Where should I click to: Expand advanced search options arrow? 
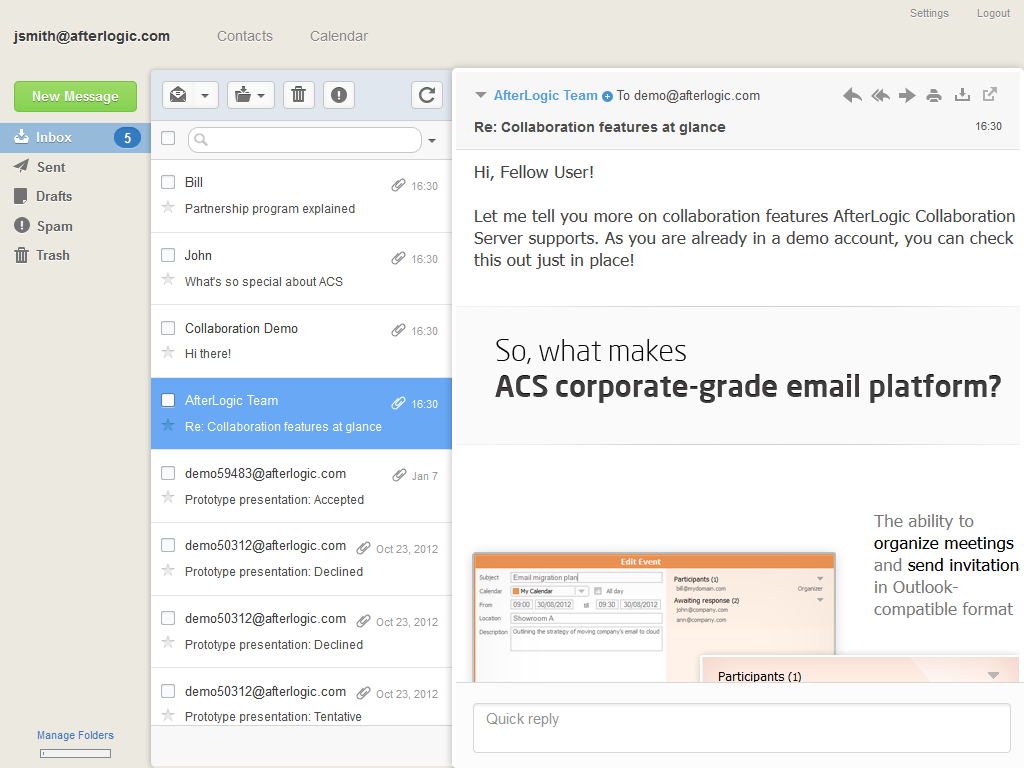(432, 141)
